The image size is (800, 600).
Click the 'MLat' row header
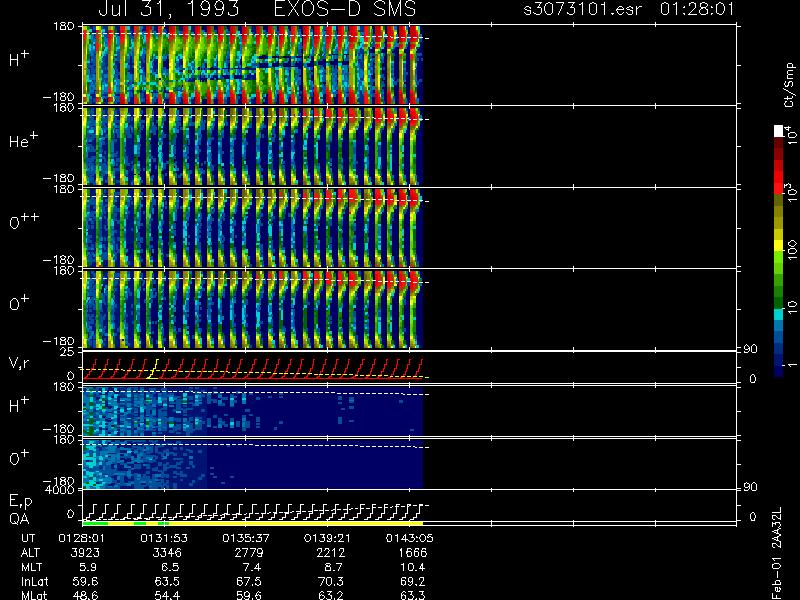click(x=34, y=595)
